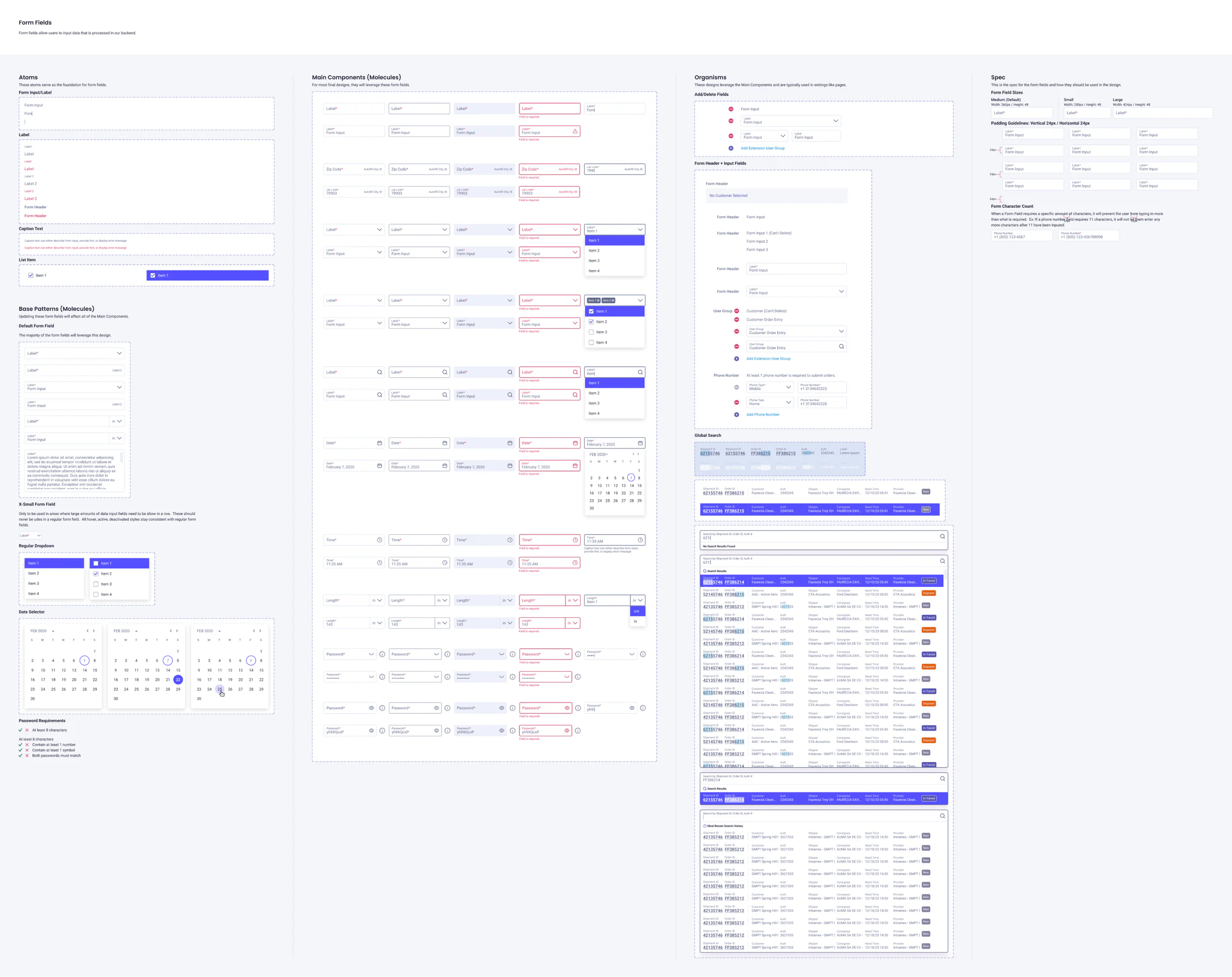Viewport: 1232px width, 977px height.
Task: Click hovered day 25 under the hand cursor
Action: [219, 689]
